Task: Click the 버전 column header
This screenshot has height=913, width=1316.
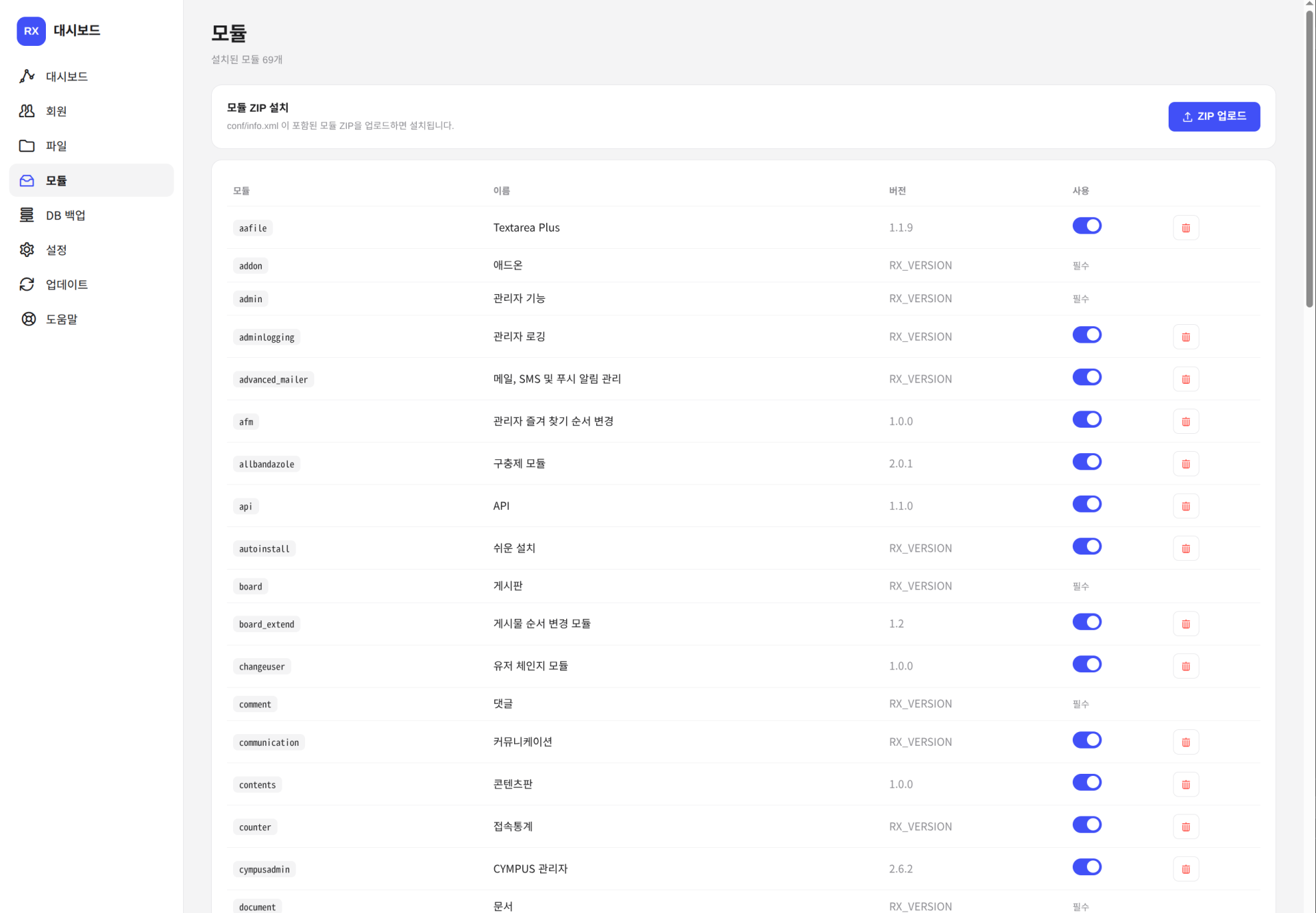Action: click(897, 191)
